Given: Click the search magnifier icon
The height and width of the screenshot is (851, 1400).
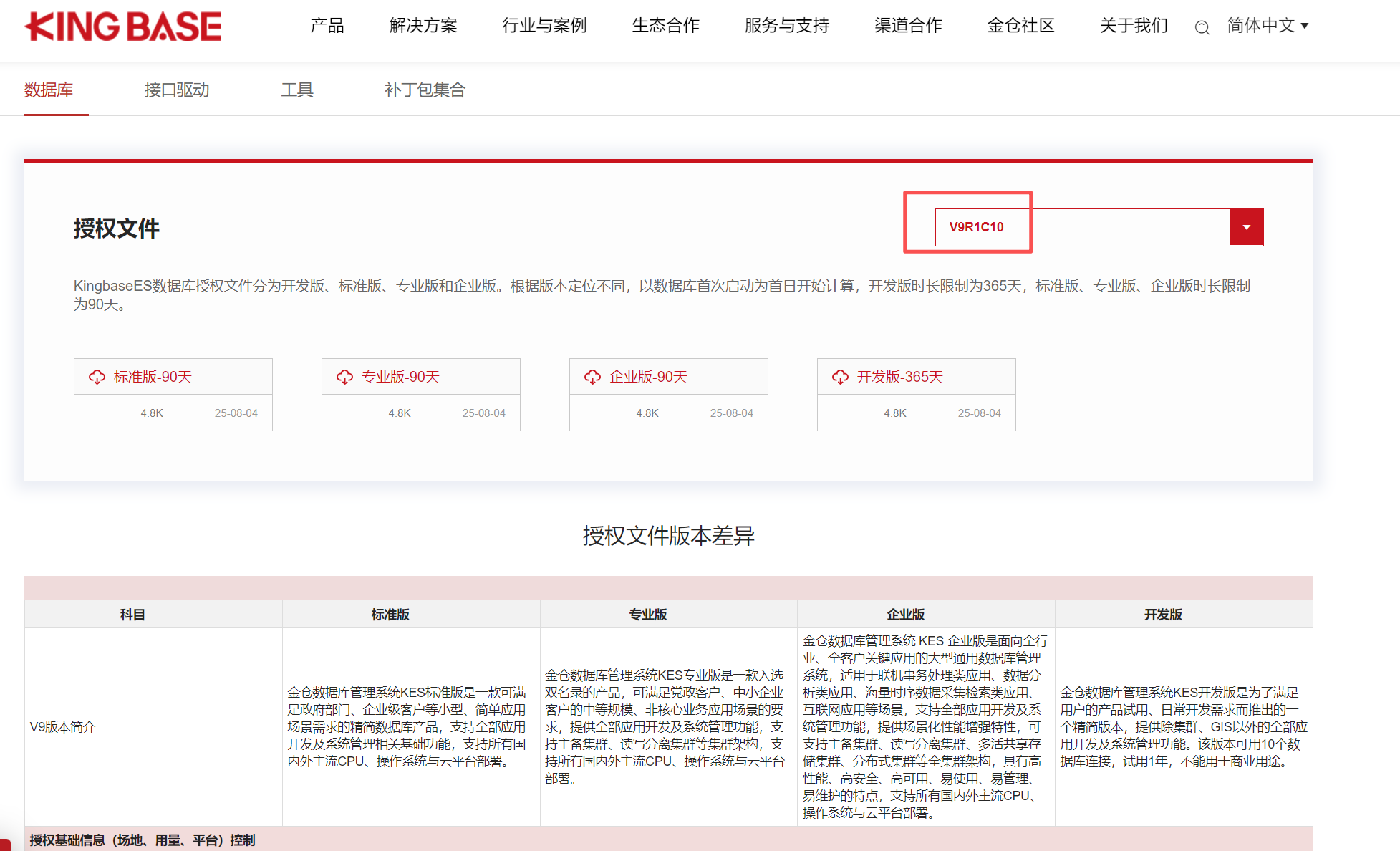Looking at the screenshot, I should point(1202,27).
